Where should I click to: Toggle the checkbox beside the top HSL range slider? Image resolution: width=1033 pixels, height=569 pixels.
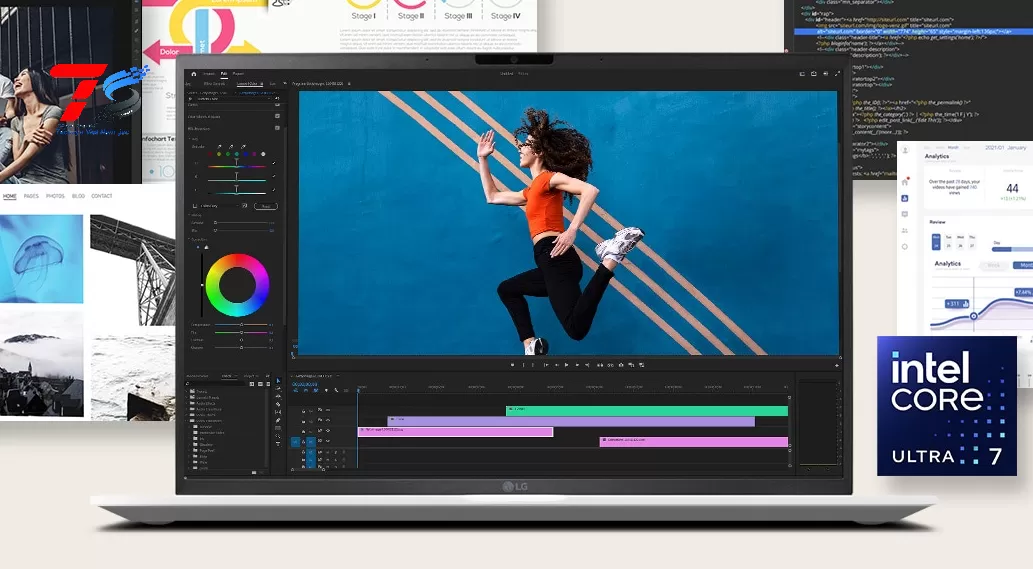274,164
